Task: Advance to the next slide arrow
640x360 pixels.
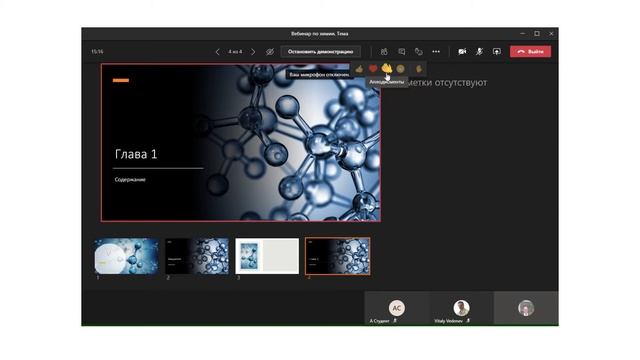Action: click(253, 52)
